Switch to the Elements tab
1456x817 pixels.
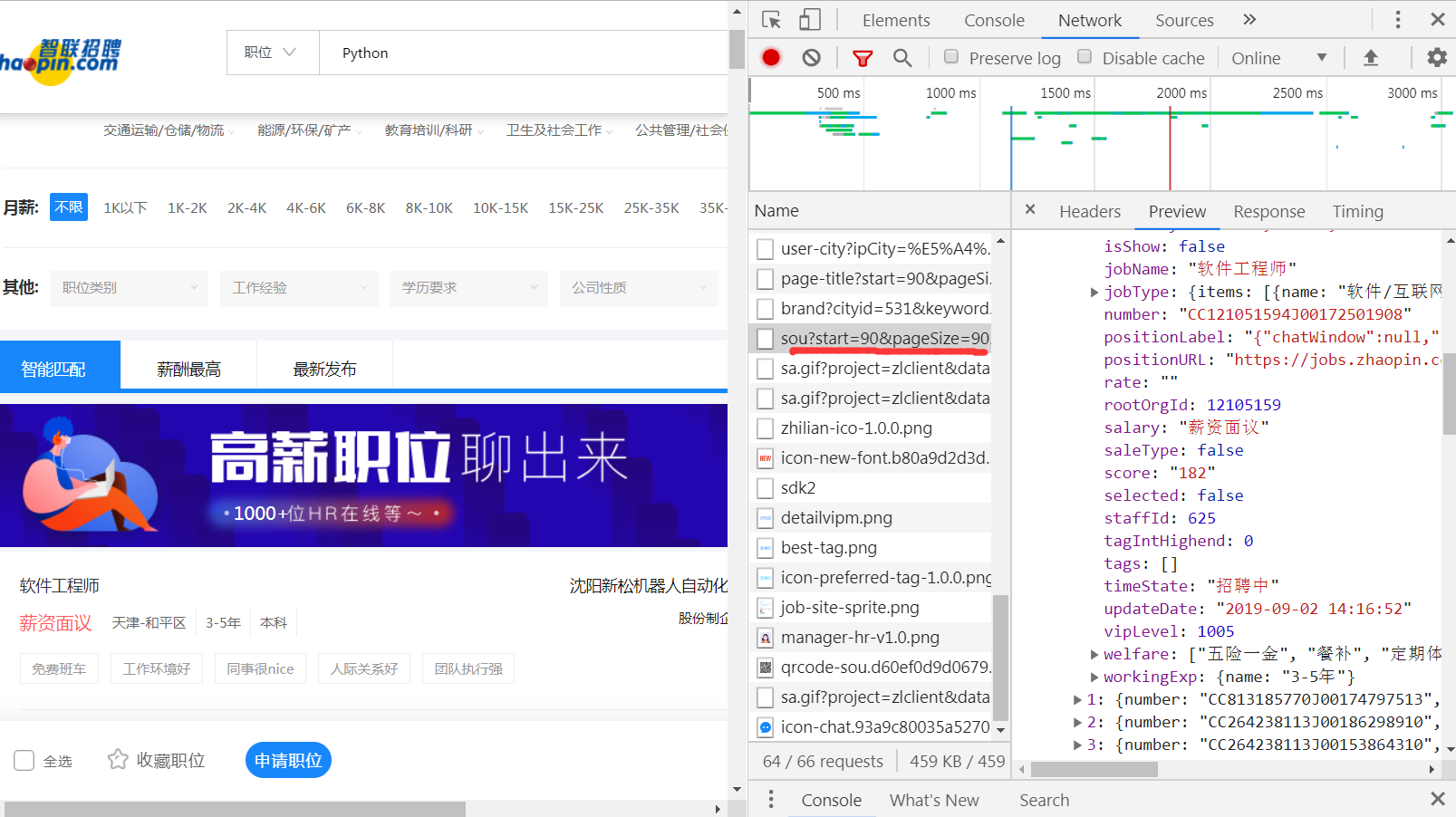pos(896,20)
